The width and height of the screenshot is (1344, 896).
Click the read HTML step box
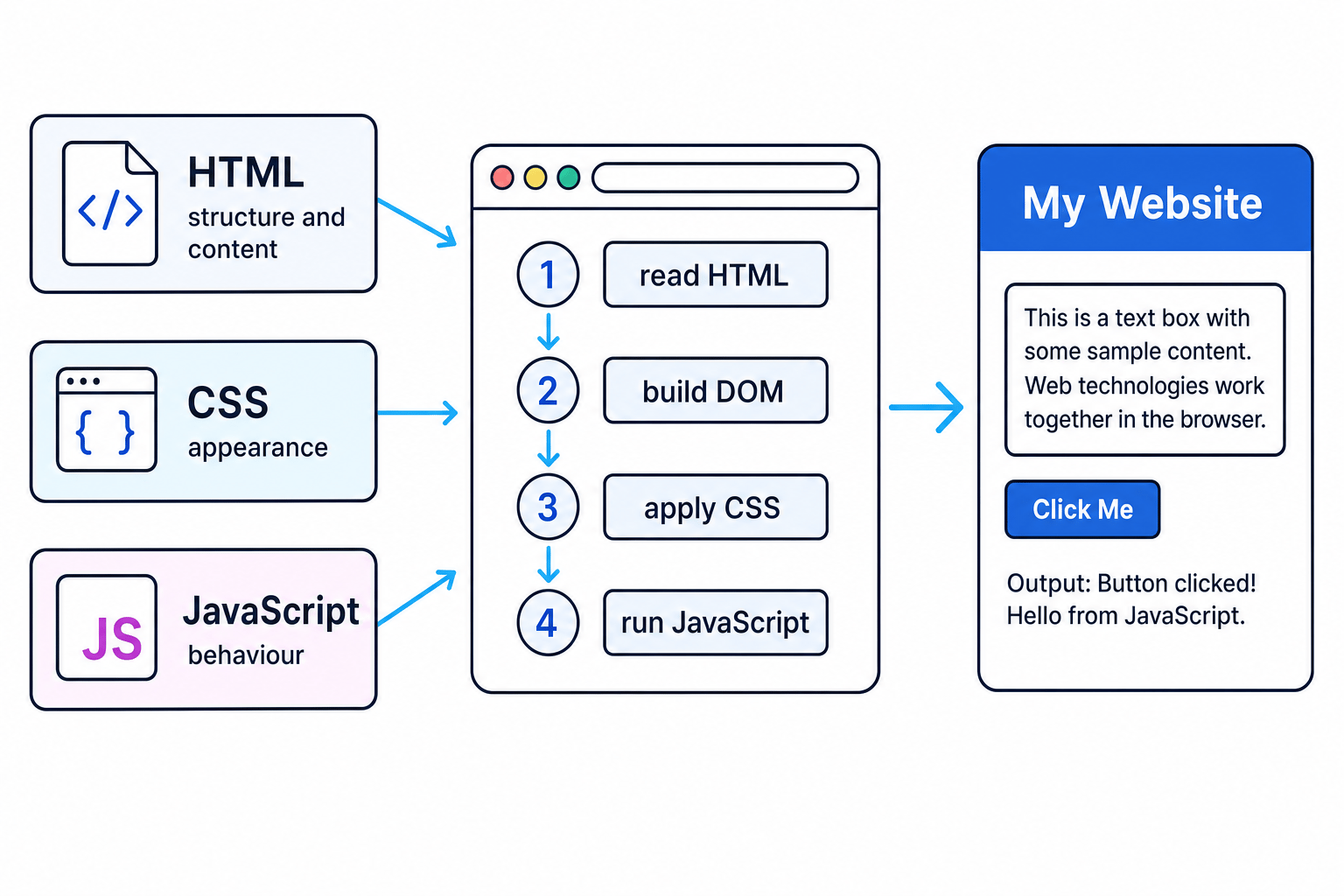click(x=716, y=275)
